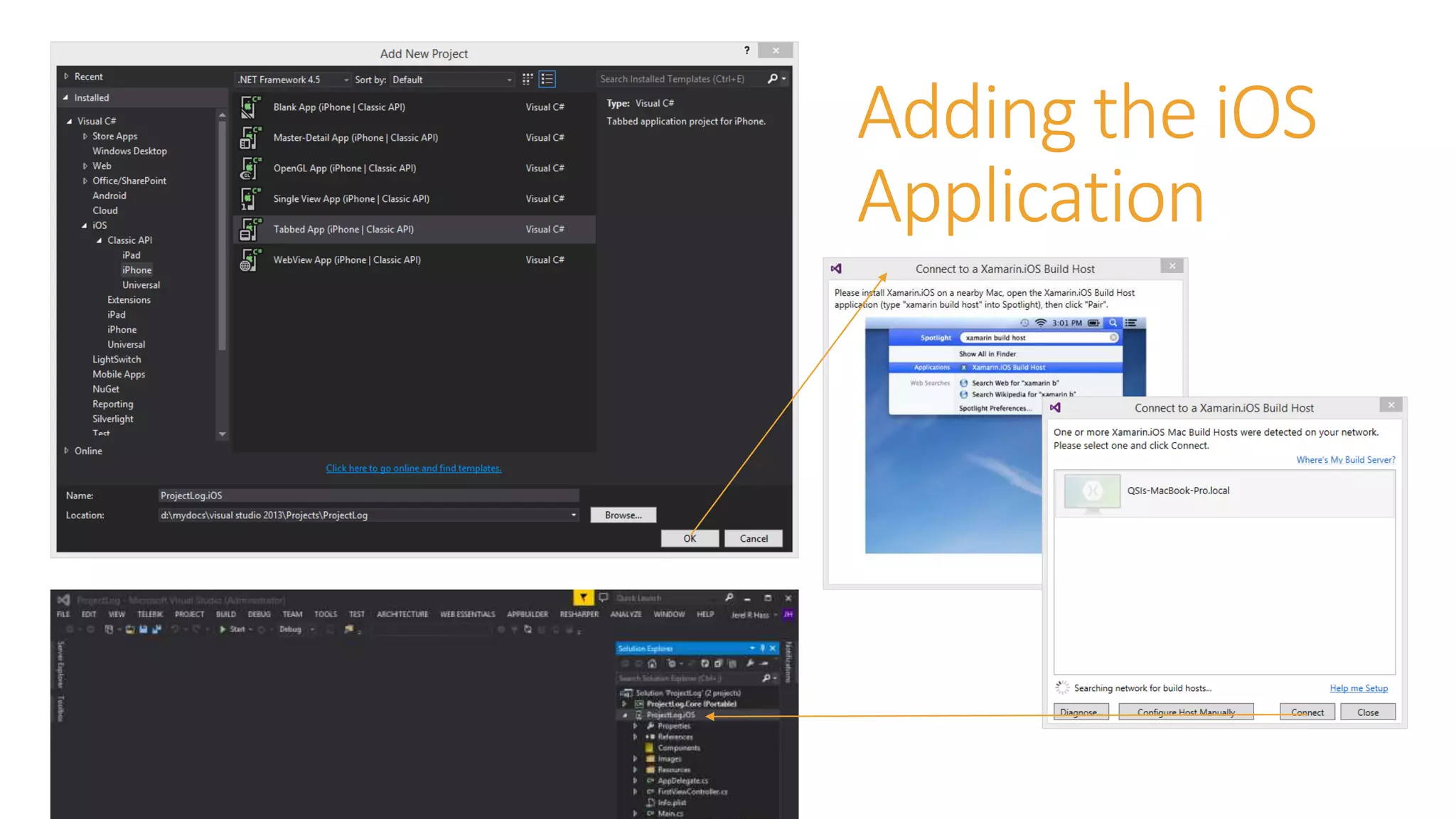Click the Diagnose... button
This screenshot has height=819, width=1456.
pyautogui.click(x=1081, y=712)
